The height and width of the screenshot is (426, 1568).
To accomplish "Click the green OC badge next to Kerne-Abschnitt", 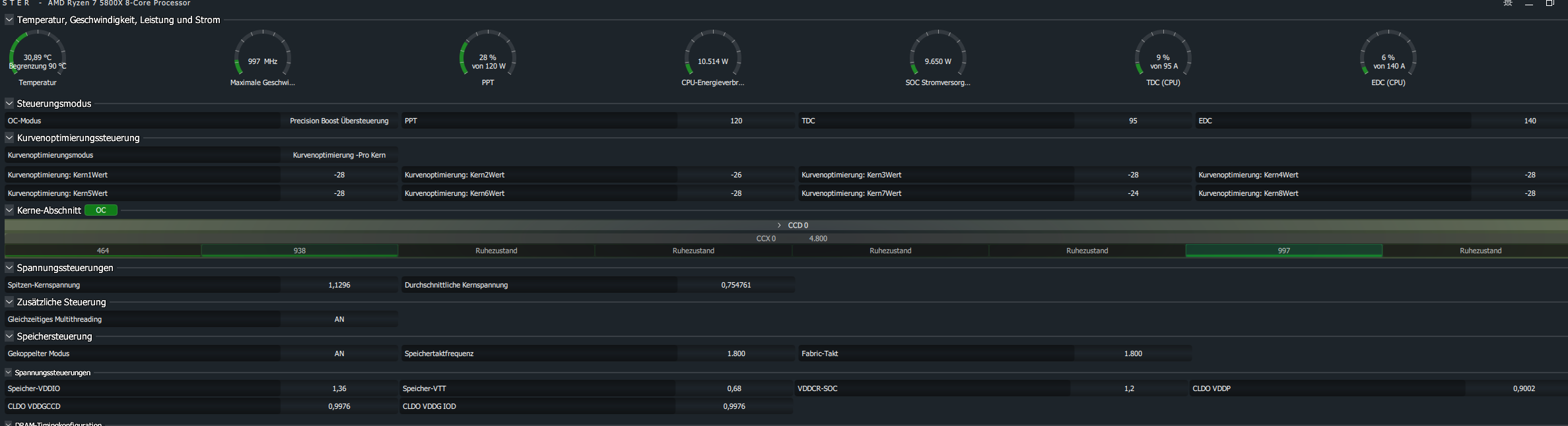I will (x=101, y=210).
